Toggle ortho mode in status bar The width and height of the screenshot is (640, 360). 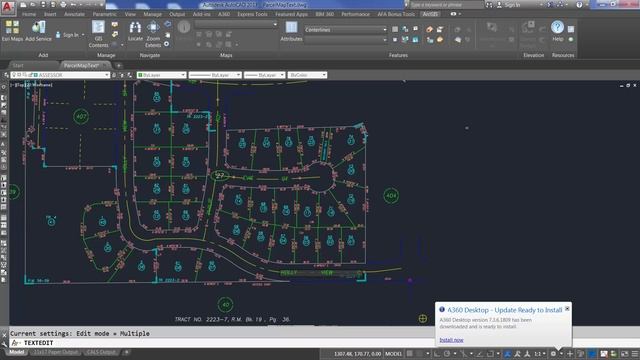tap(437, 354)
